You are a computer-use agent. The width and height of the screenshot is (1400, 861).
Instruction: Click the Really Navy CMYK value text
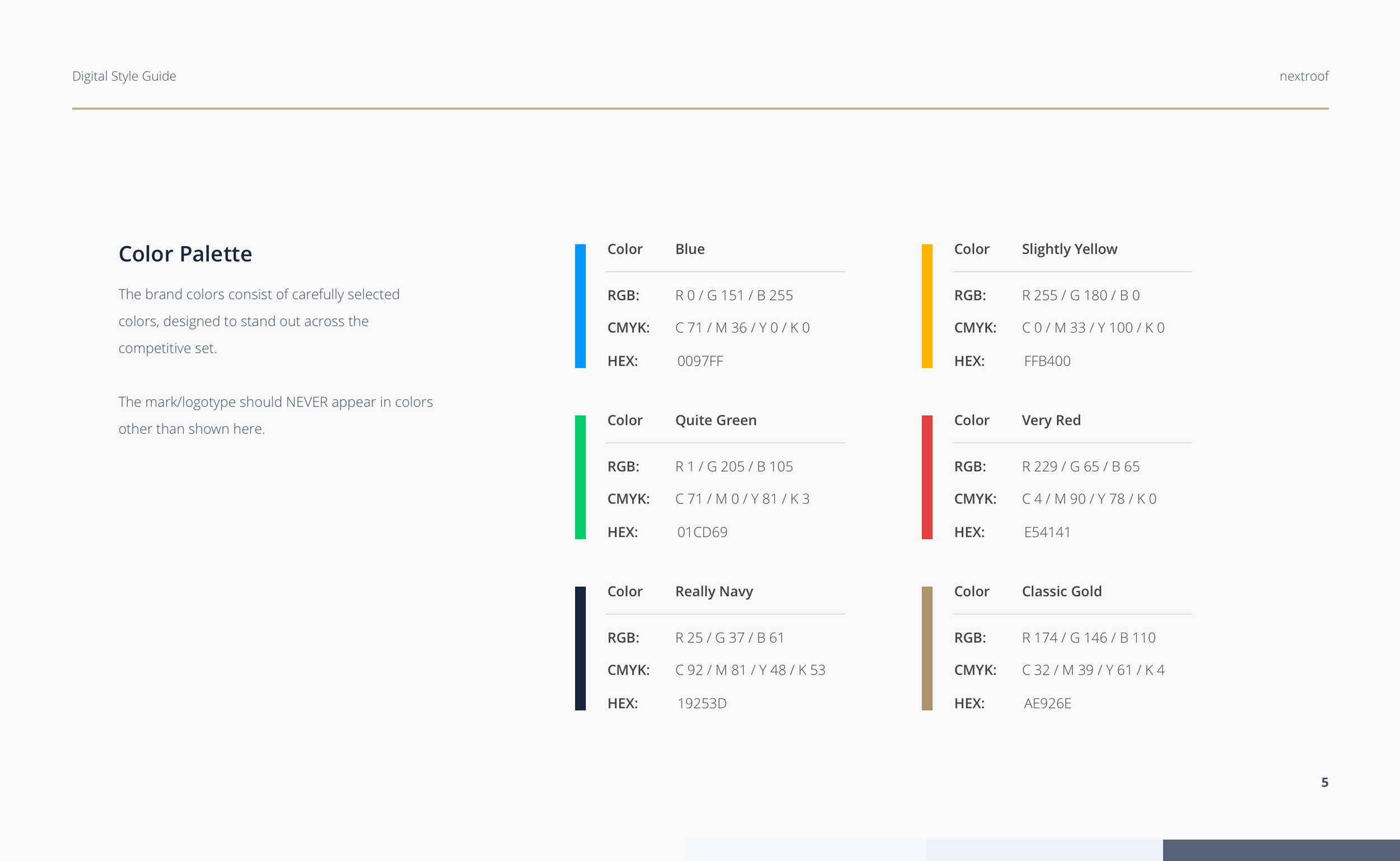(749, 670)
